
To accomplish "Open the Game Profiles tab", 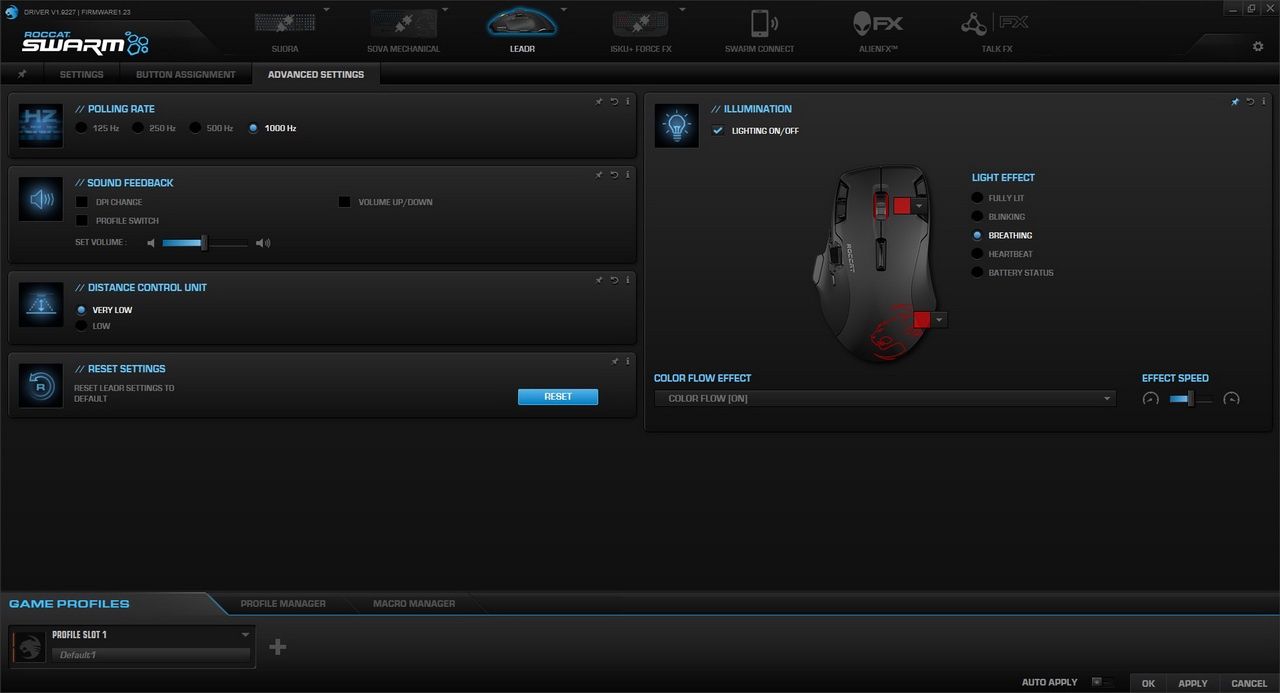I will (69, 604).
